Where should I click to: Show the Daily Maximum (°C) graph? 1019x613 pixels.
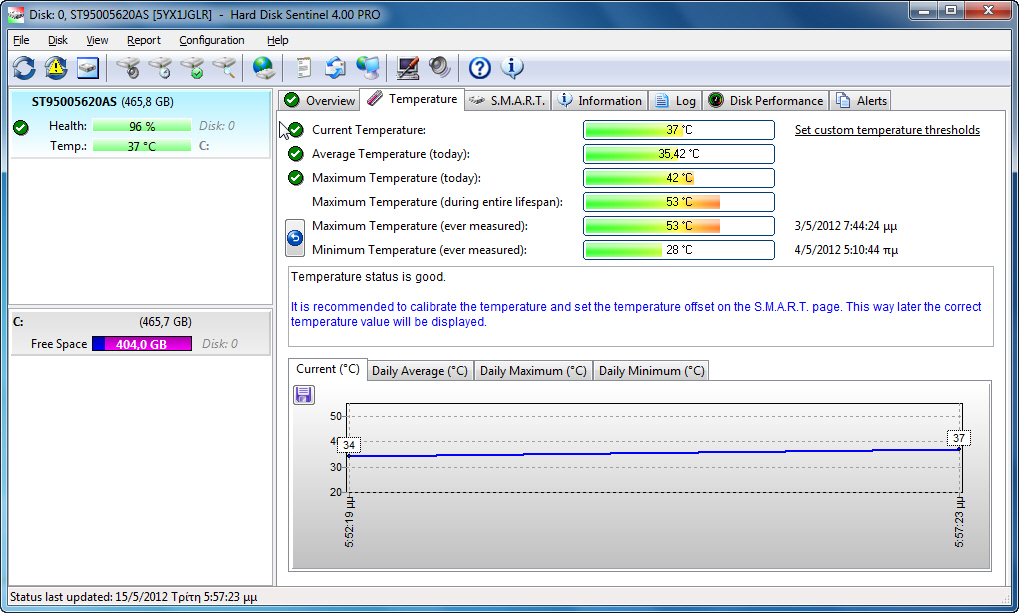[533, 371]
